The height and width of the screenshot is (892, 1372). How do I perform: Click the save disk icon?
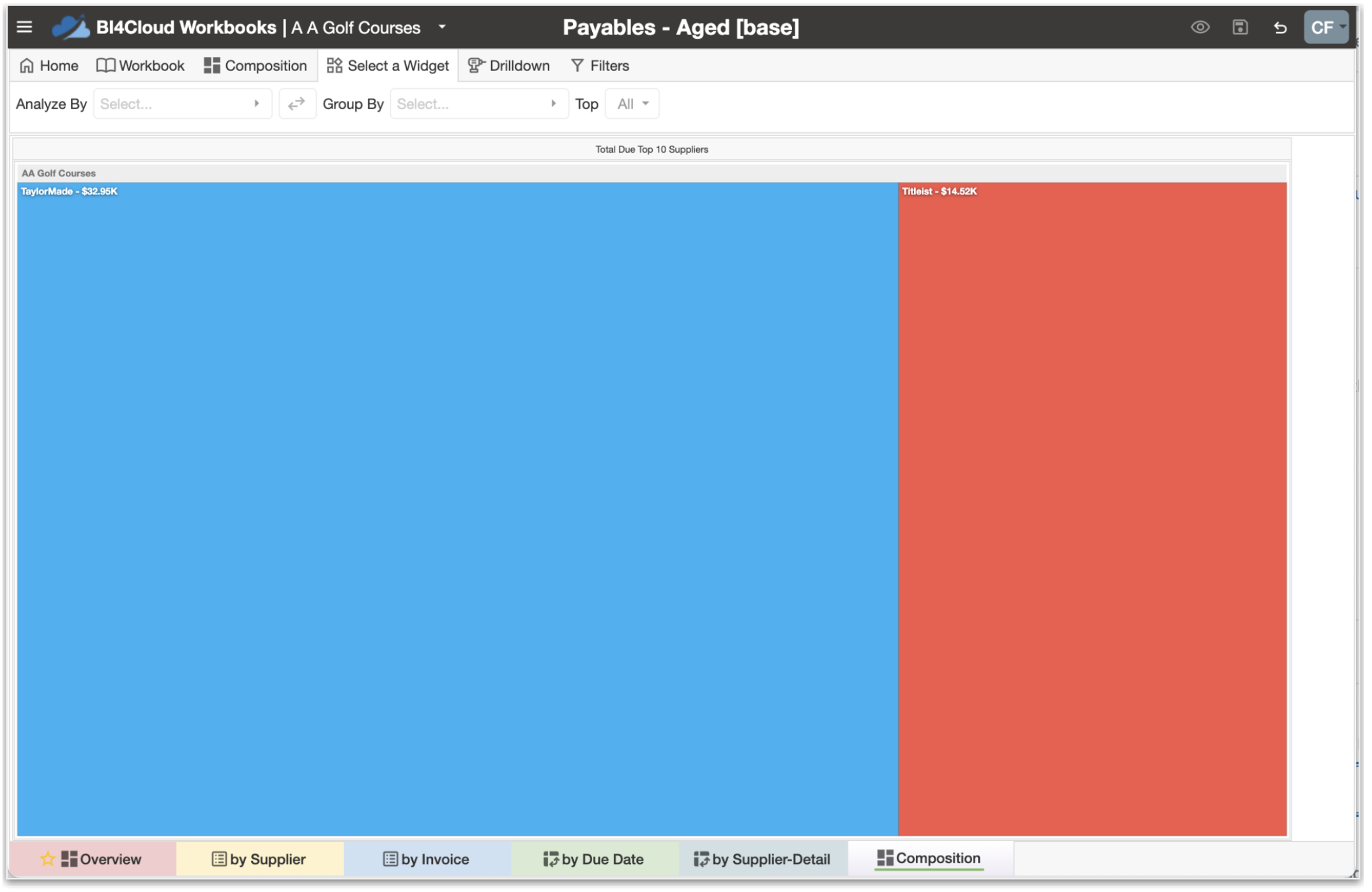click(1239, 27)
